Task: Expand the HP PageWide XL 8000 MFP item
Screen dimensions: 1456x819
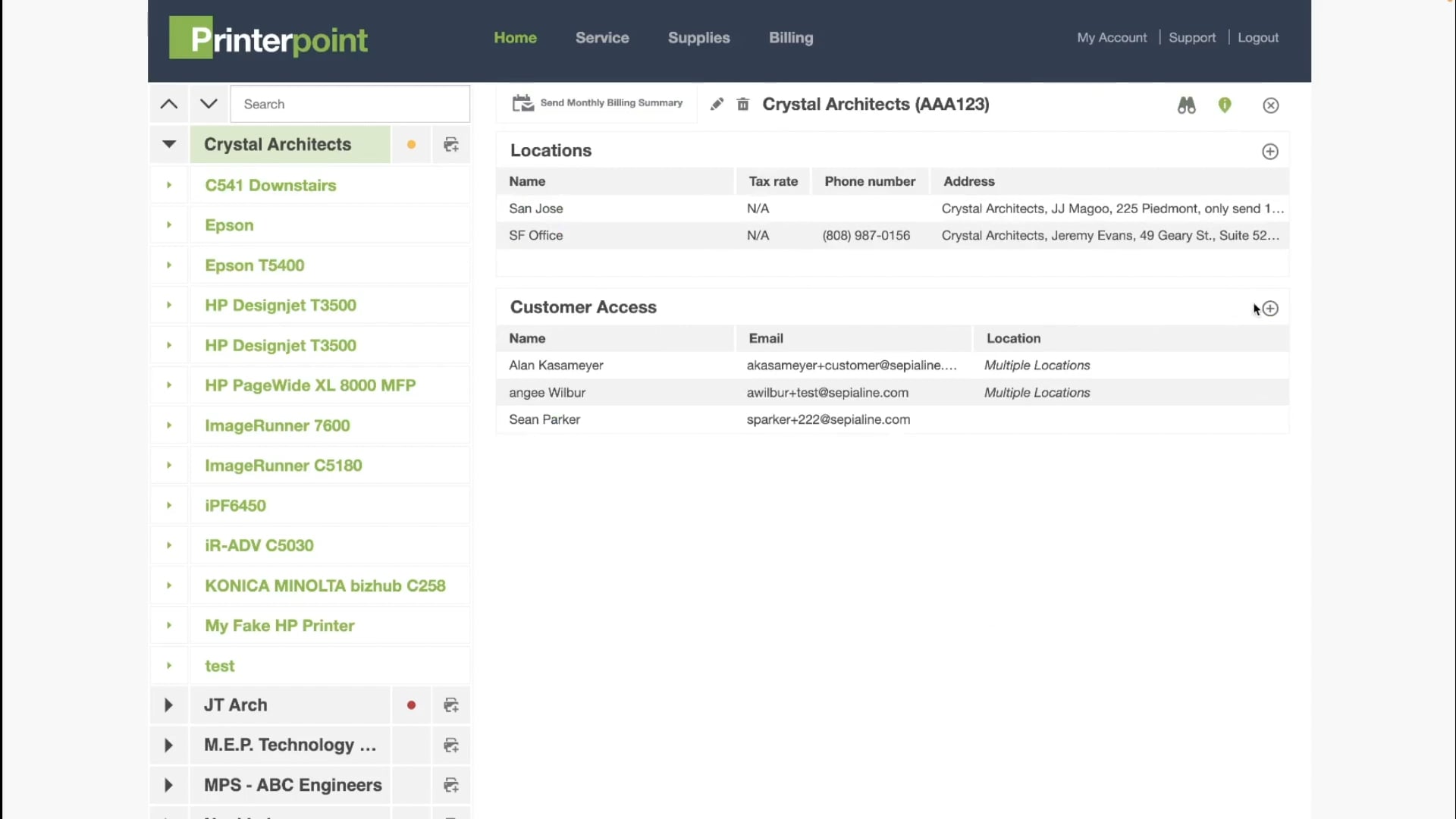Action: pos(169,385)
